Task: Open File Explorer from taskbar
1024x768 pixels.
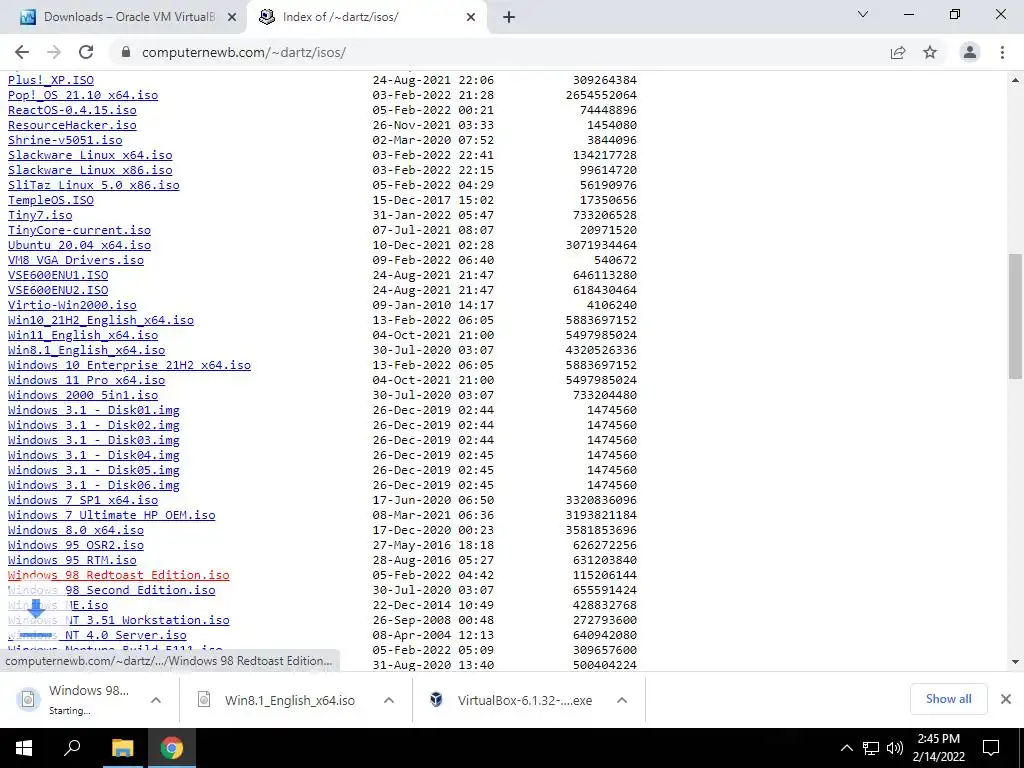Action: [122, 748]
